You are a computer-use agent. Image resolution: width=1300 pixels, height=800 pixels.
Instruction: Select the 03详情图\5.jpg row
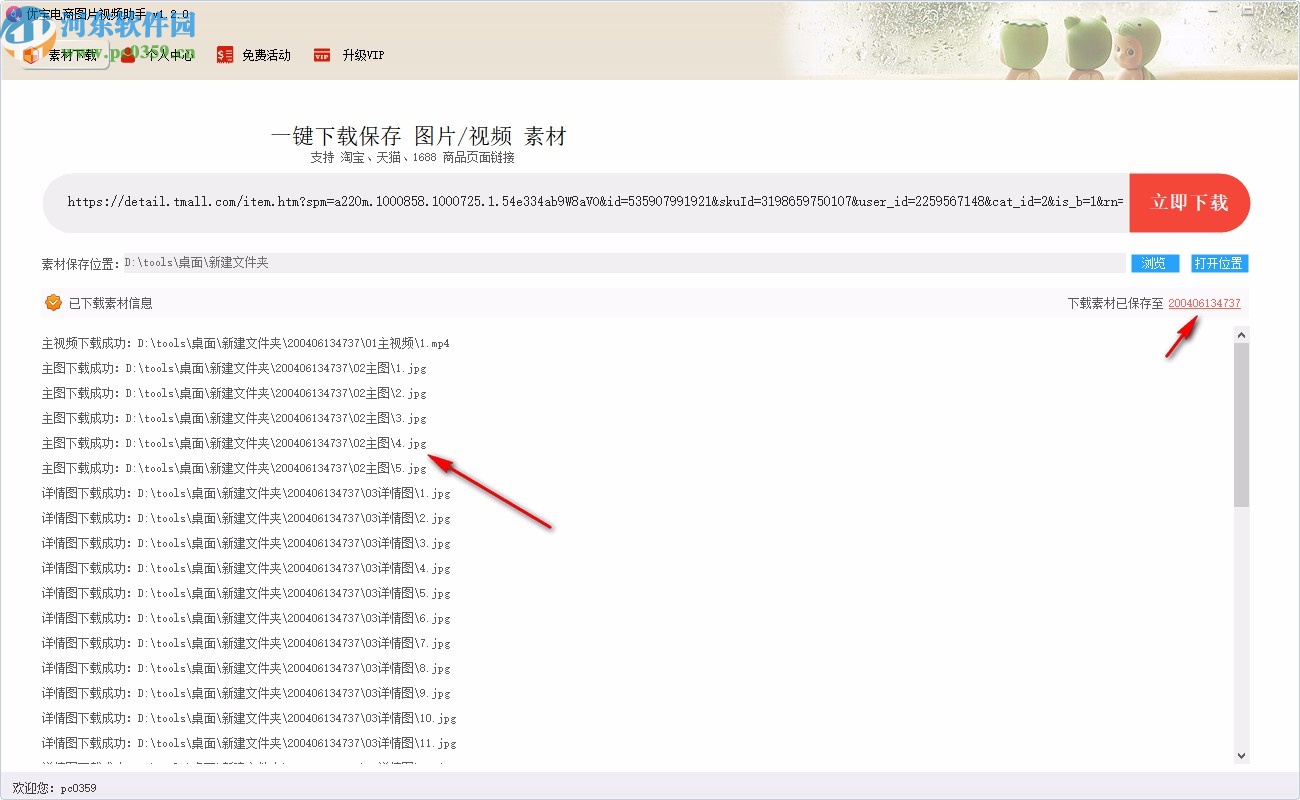(246, 594)
